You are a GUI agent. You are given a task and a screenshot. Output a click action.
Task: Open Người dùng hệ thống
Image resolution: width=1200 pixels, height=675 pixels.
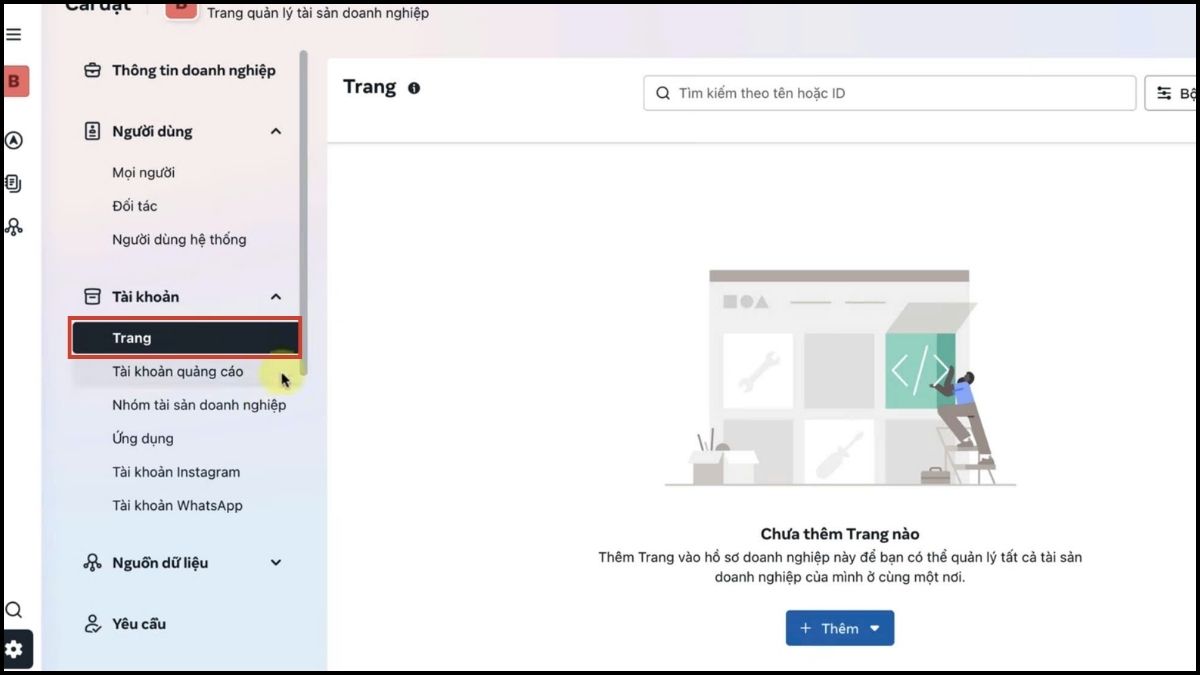[179, 239]
